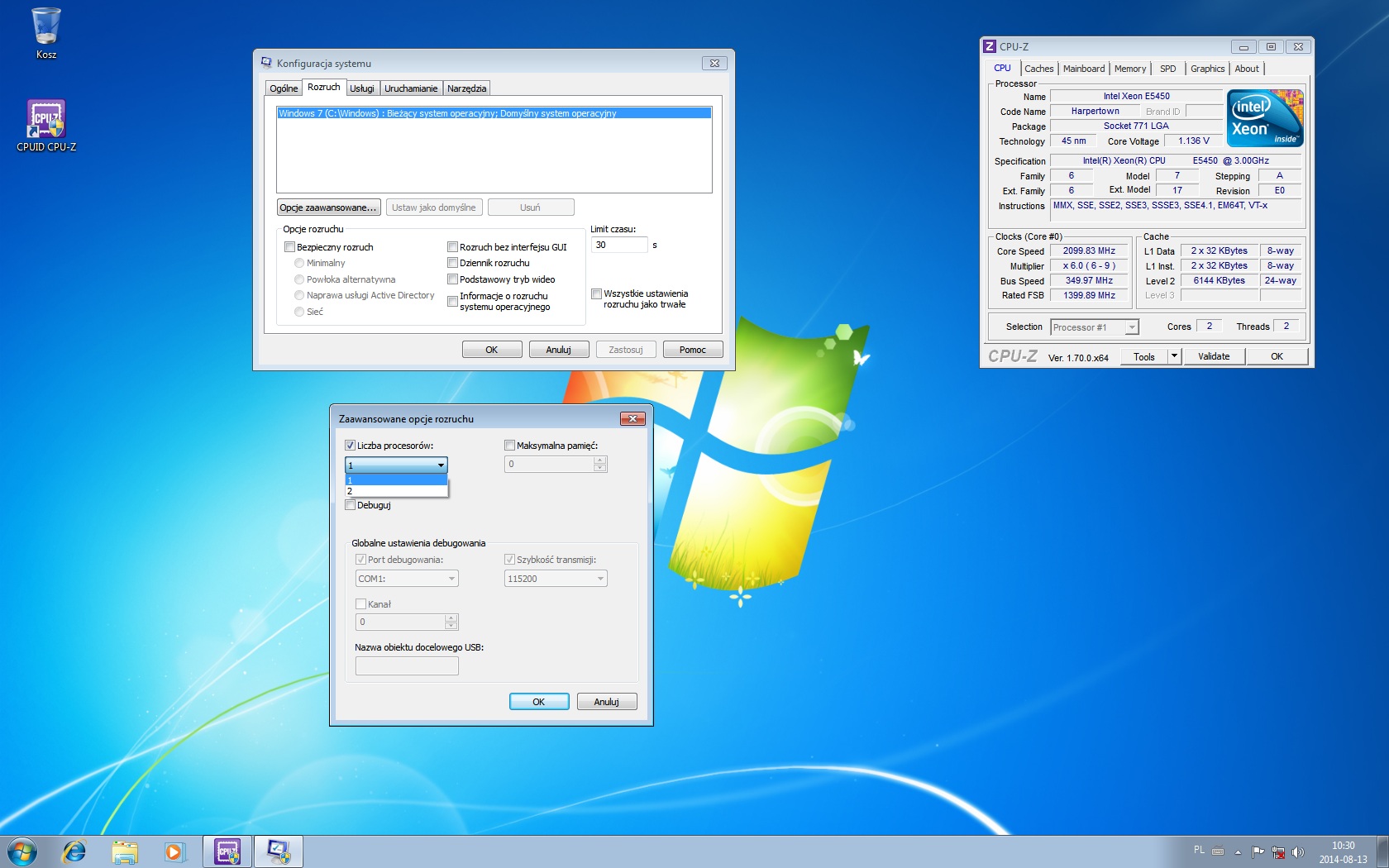Click OK in Konfiguracja systemu
1389x868 pixels.
click(492, 350)
